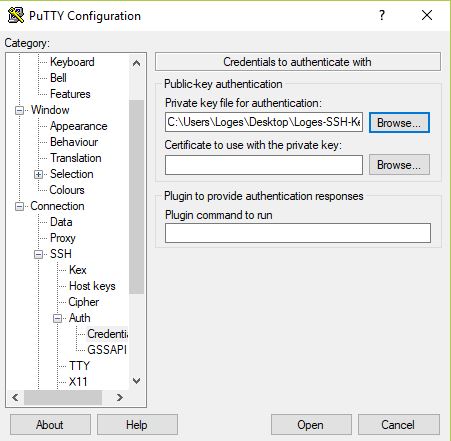Click the horizontal scrollbar right arrow
This screenshot has width=451, height=441.
[120, 397]
